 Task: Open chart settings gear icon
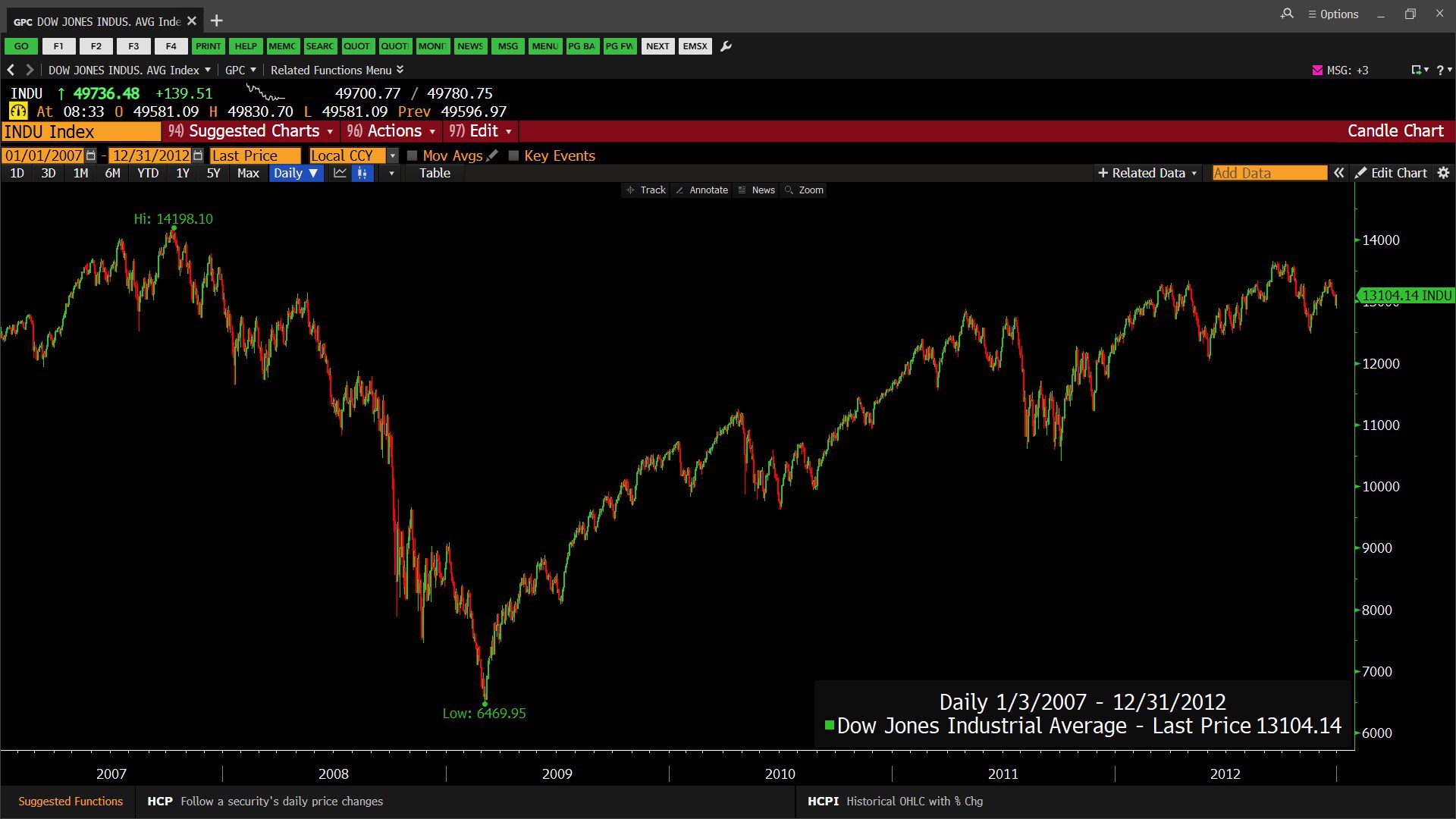tap(1444, 173)
